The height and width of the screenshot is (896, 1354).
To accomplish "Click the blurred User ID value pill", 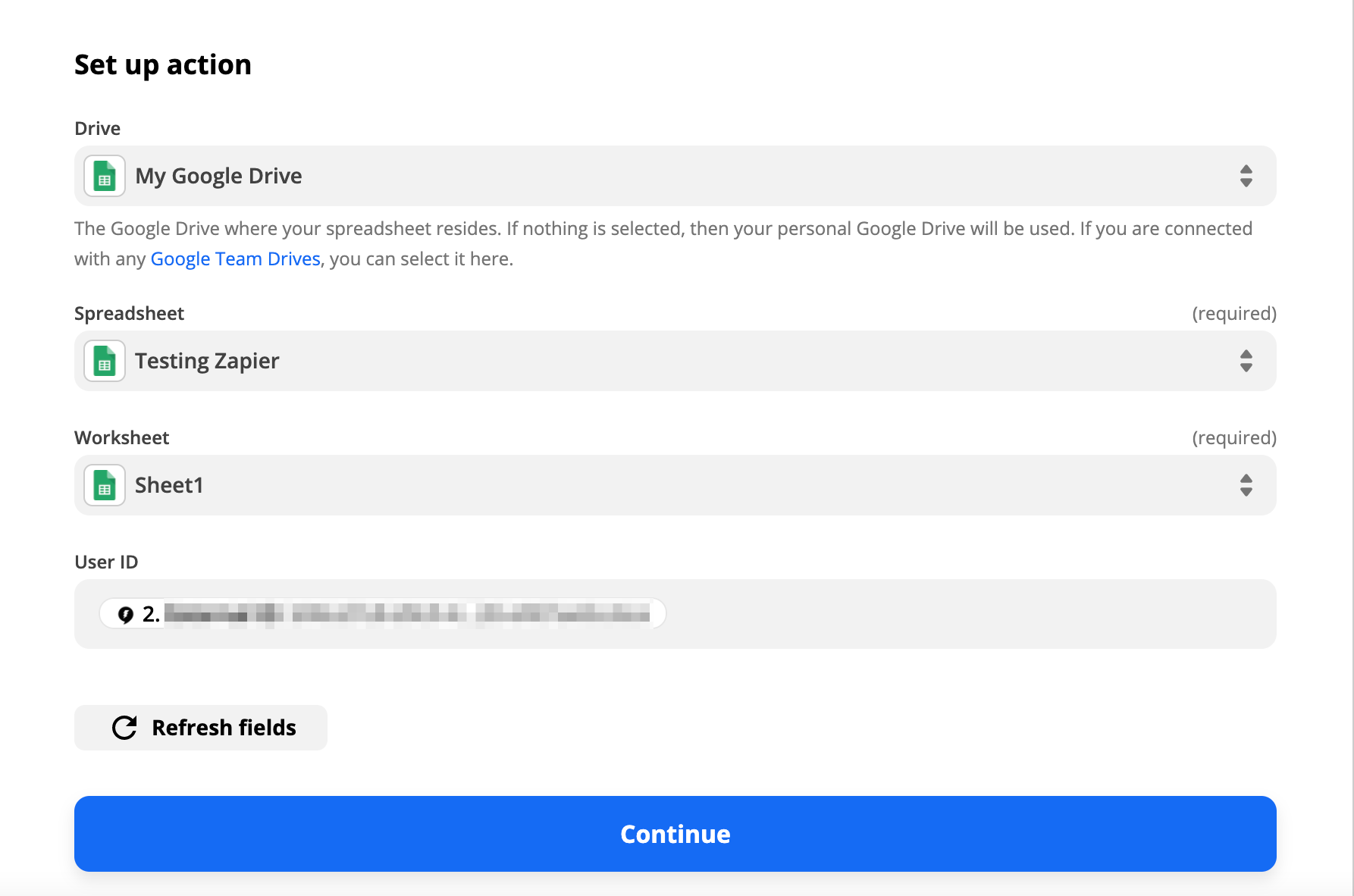I will coord(383,613).
